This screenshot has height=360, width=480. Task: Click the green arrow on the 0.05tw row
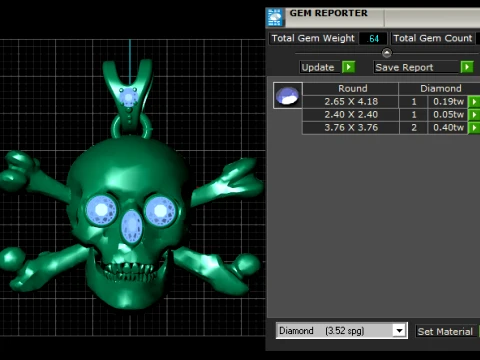point(474,115)
